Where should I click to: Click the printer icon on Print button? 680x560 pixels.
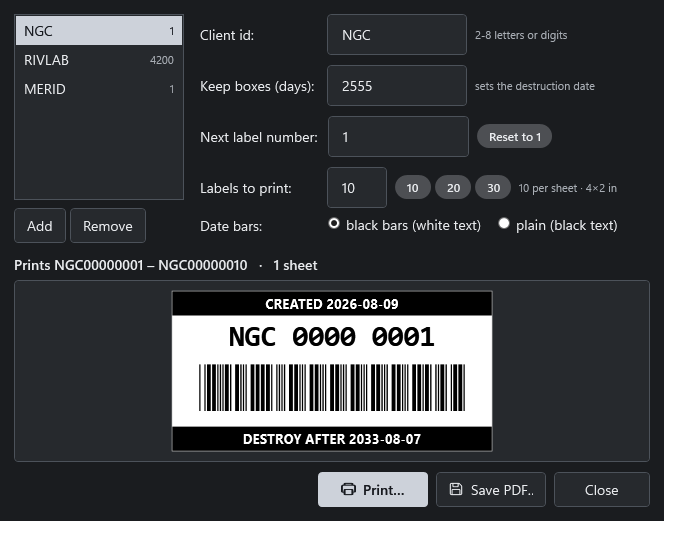(348, 489)
